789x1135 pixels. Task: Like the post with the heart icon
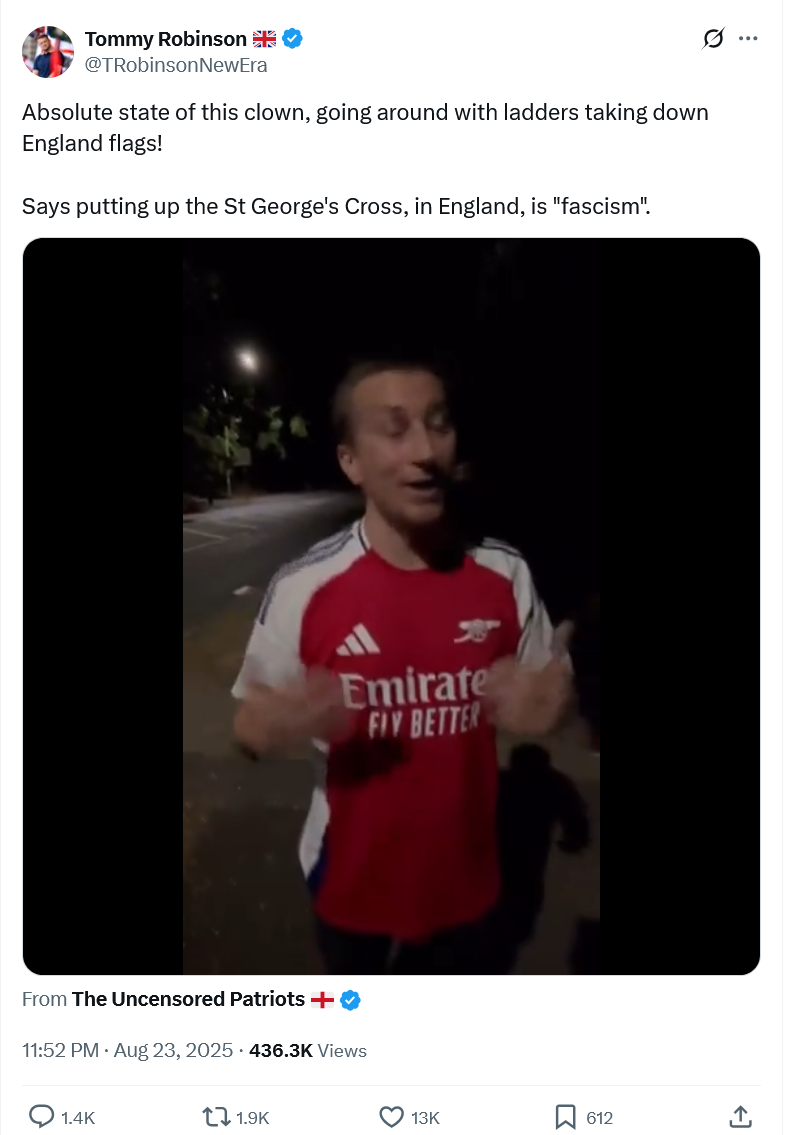click(x=392, y=1117)
